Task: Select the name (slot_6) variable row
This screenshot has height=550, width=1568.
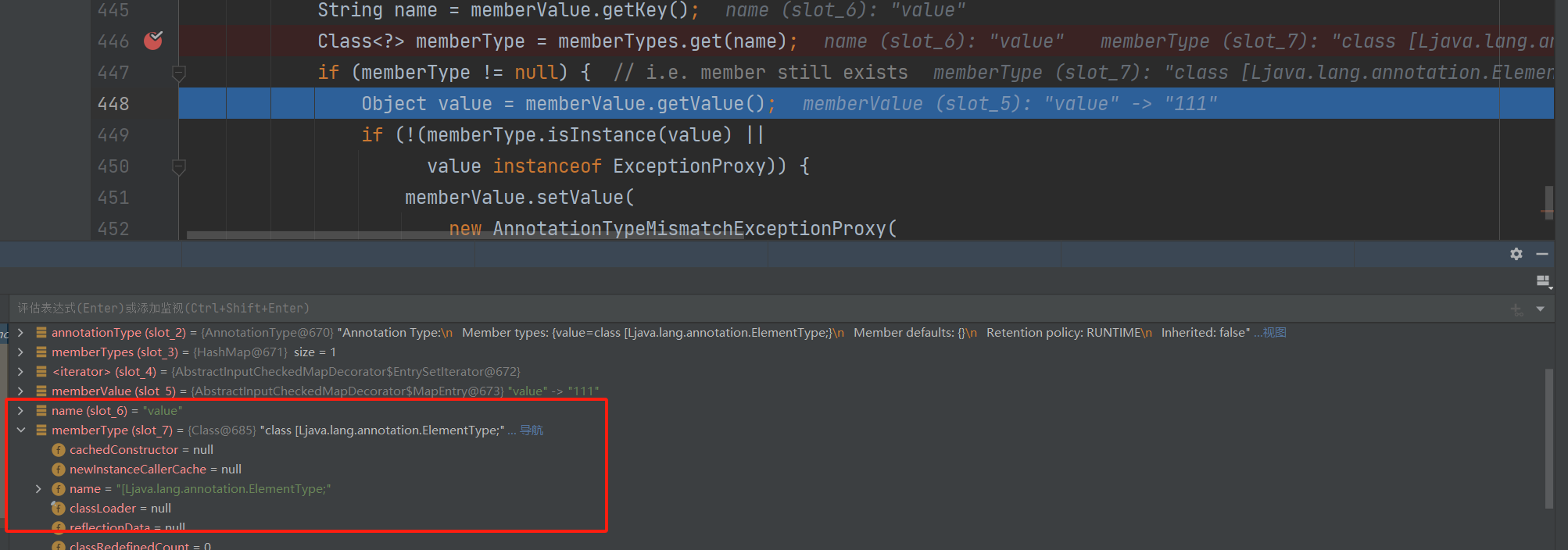Action: 117,411
